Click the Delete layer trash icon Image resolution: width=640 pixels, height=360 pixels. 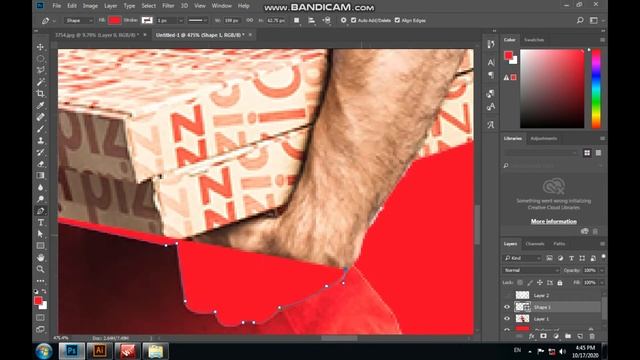[x=592, y=336]
